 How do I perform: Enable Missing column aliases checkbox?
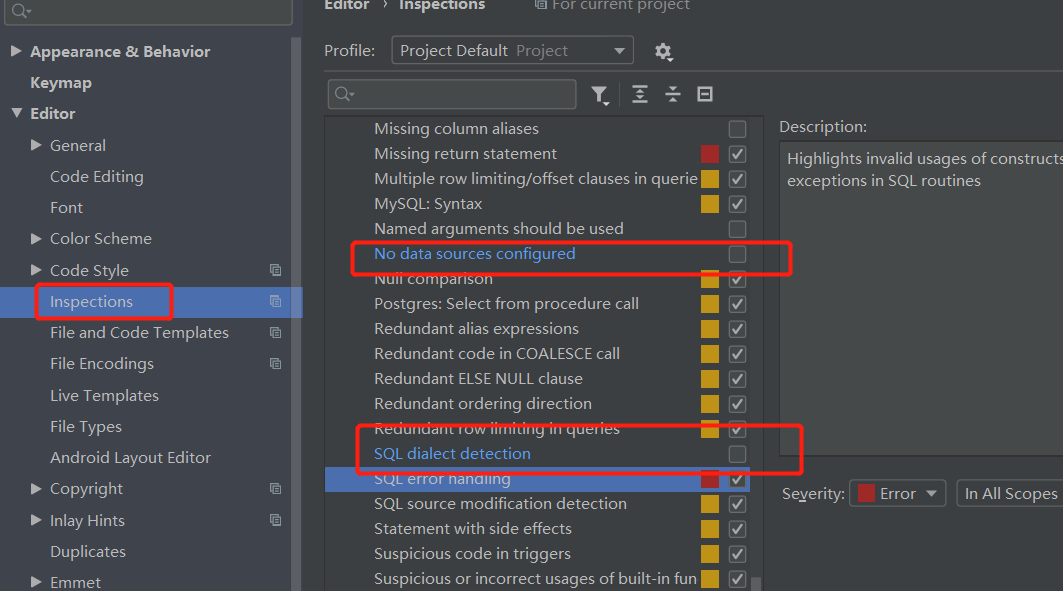coord(737,129)
